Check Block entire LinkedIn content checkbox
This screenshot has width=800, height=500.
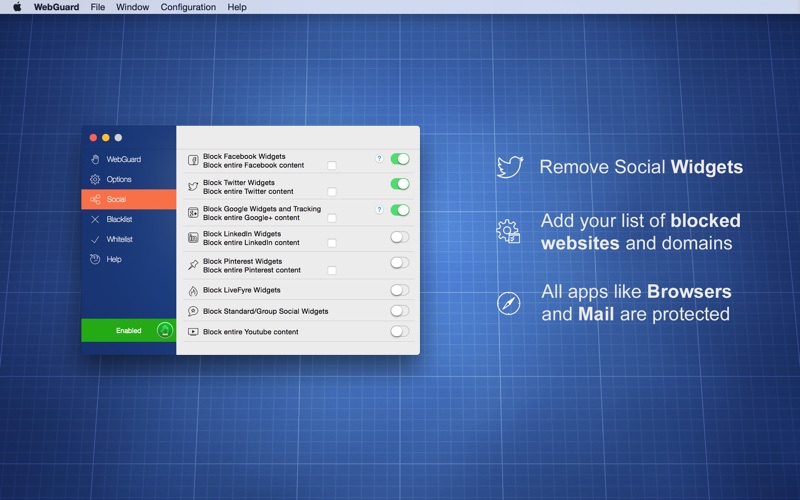[332, 243]
